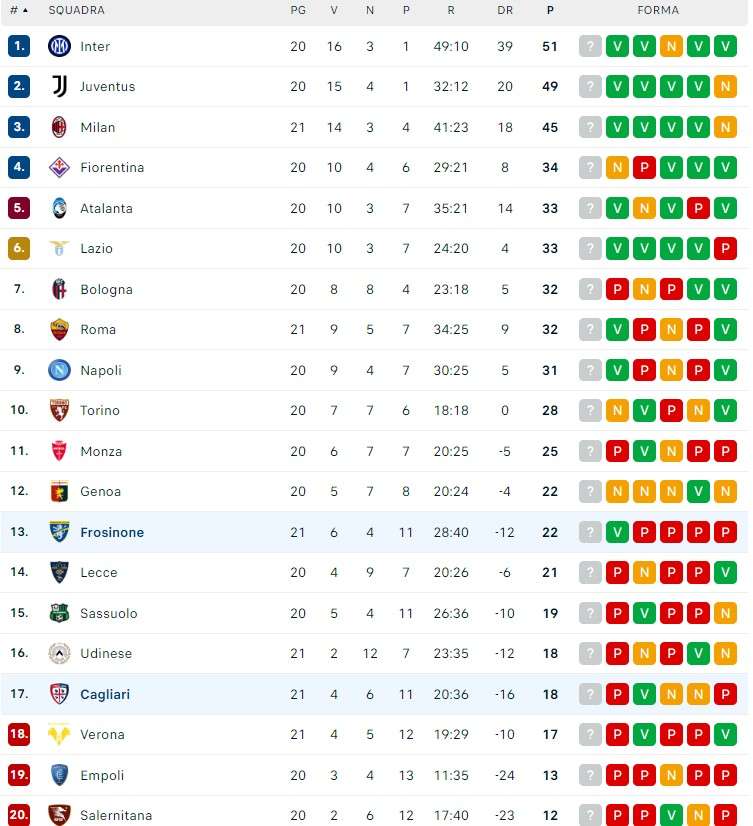Click the Torino club crest icon
753x826 pixels.
click(60, 411)
